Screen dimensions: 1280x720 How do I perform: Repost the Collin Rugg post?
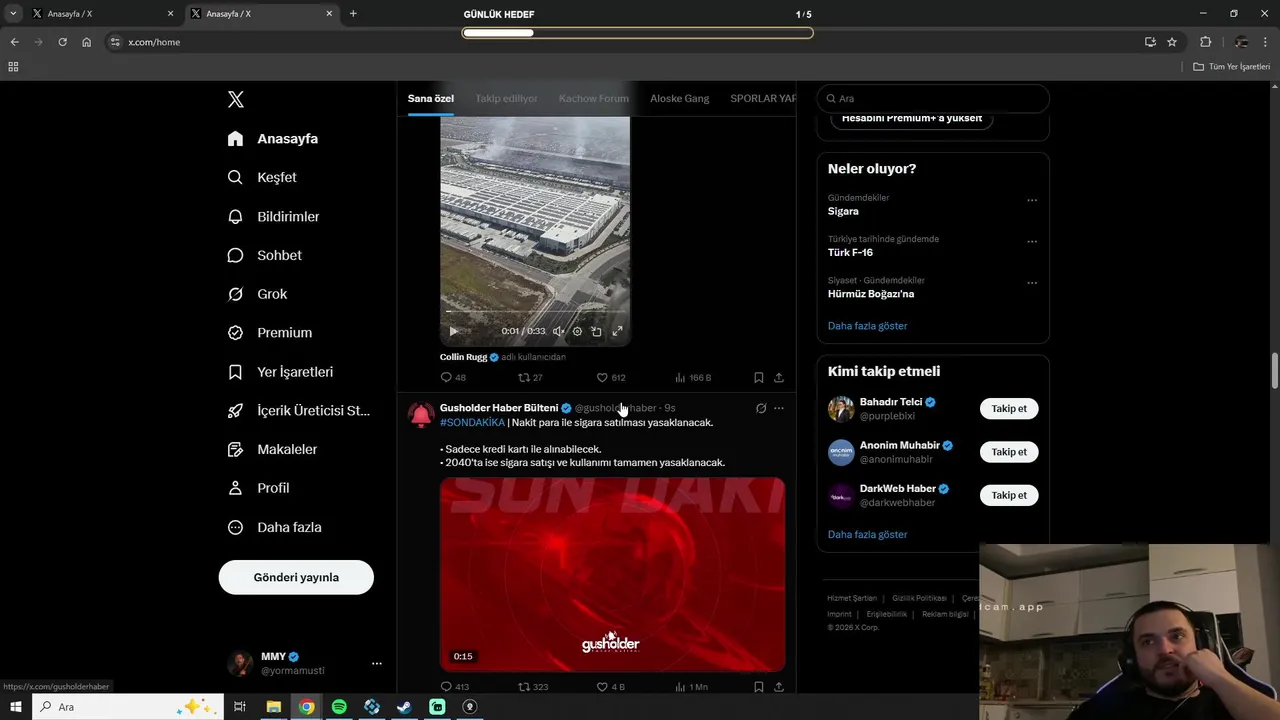pos(530,378)
